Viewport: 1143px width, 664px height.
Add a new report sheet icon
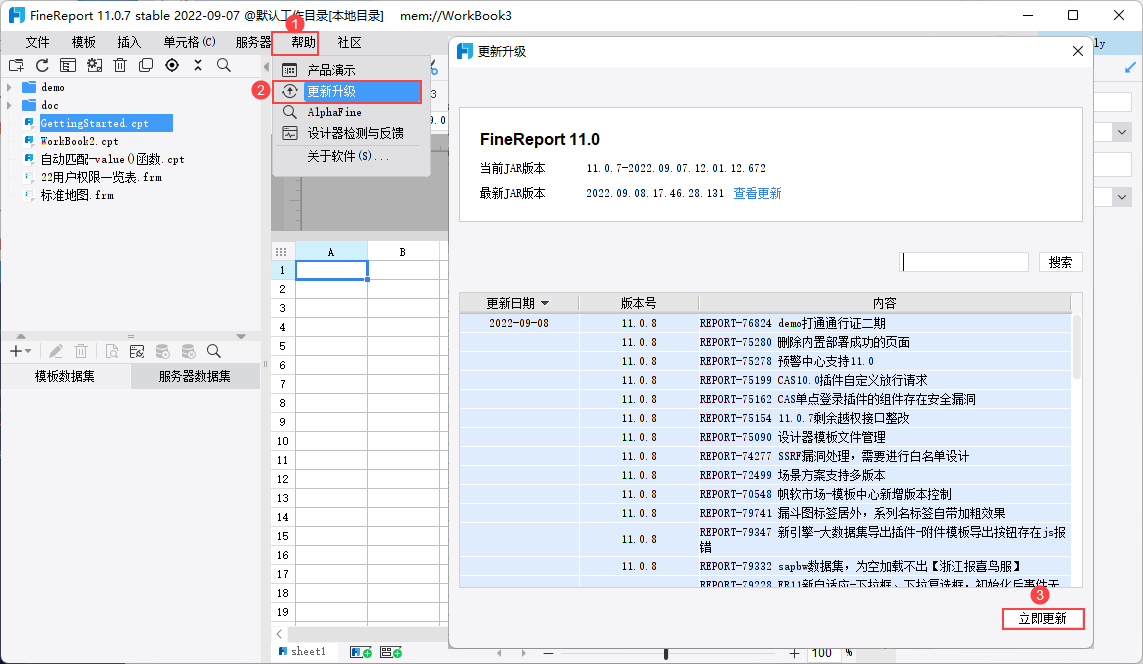(361, 652)
